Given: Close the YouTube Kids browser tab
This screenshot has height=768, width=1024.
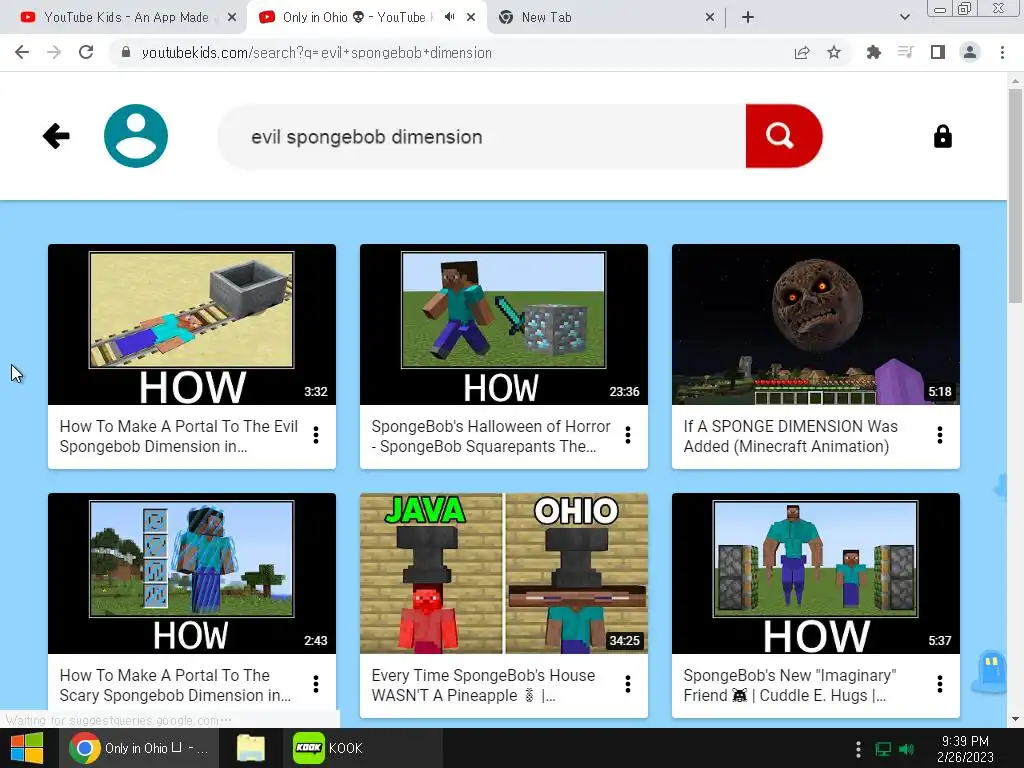Looking at the screenshot, I should (x=232, y=18).
